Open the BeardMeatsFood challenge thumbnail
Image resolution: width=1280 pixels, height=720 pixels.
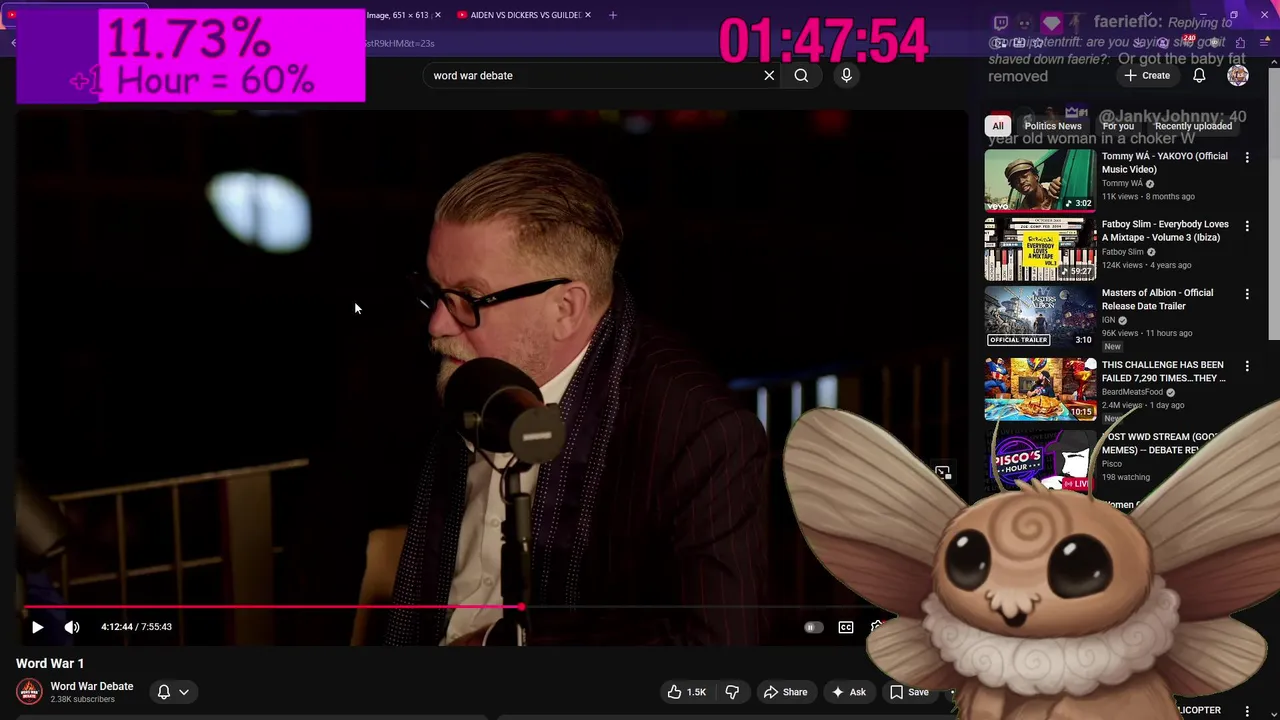pyautogui.click(x=1040, y=389)
